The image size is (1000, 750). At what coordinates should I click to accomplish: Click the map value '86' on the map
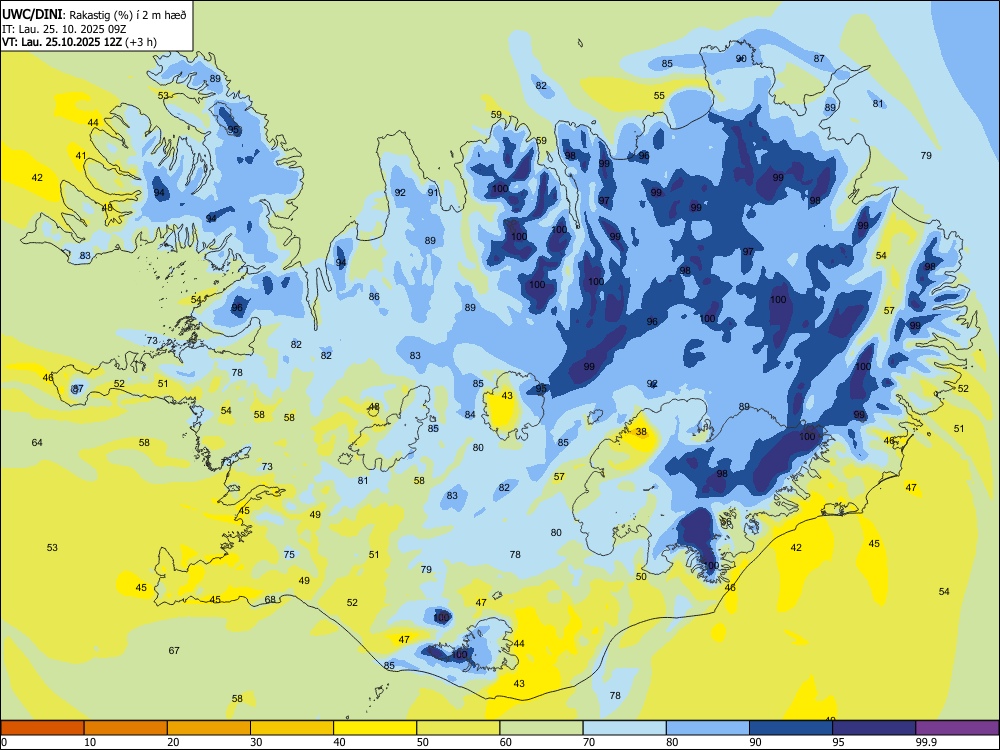374,297
